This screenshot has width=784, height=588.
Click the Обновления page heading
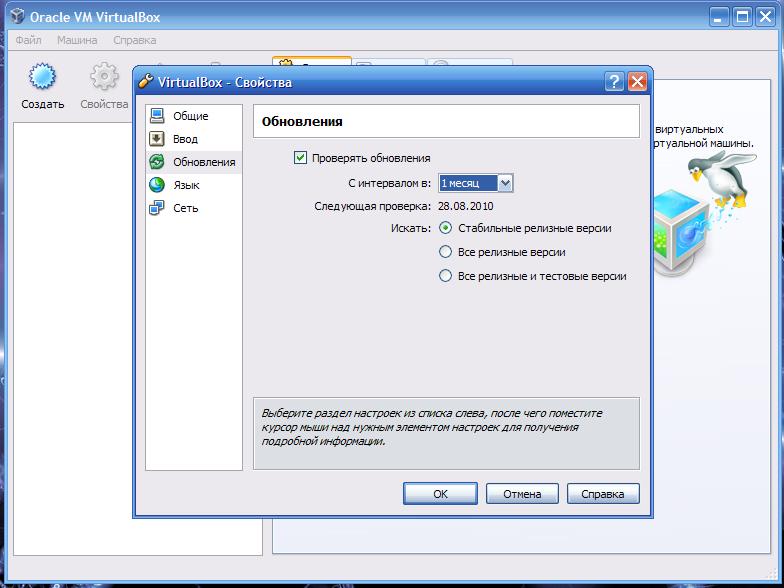[302, 122]
